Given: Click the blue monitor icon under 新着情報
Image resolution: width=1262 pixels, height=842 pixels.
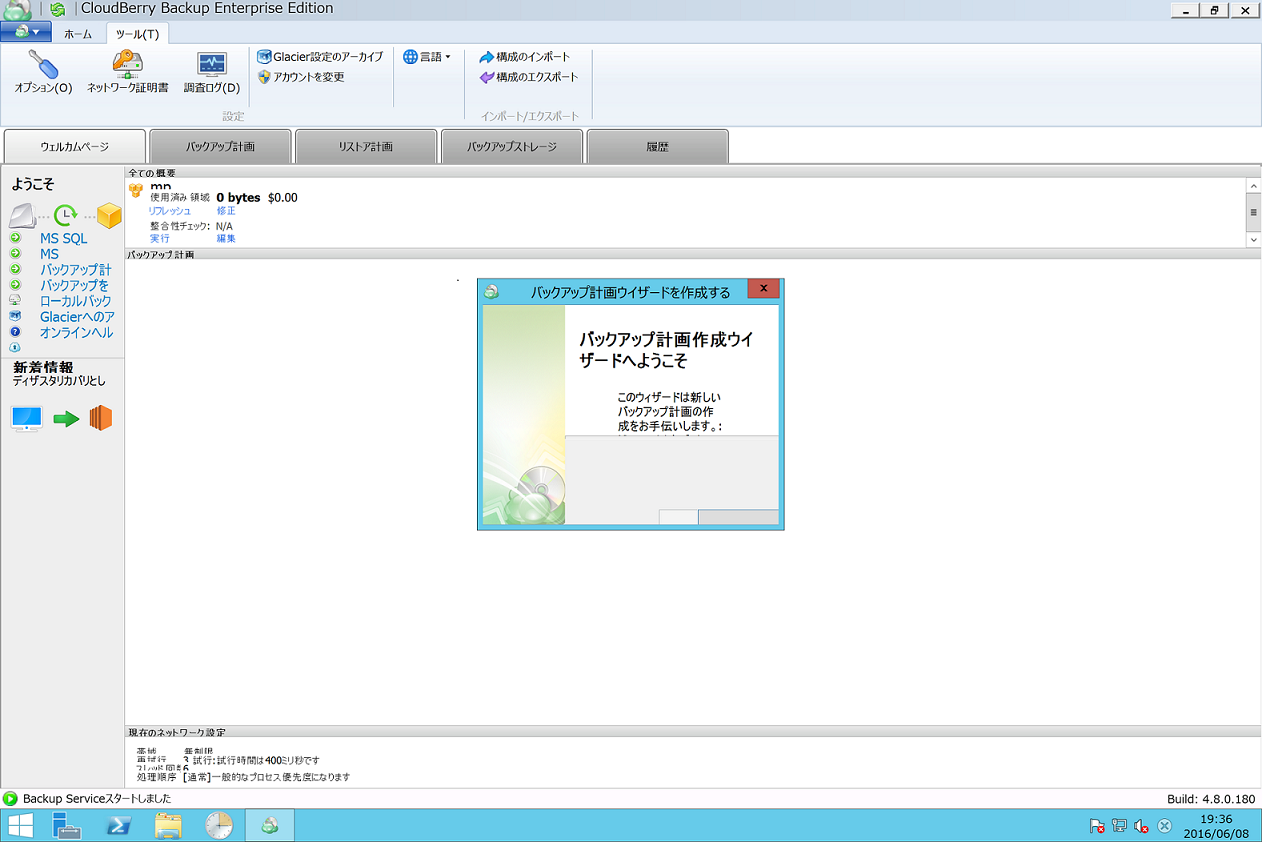Looking at the screenshot, I should (x=26, y=418).
